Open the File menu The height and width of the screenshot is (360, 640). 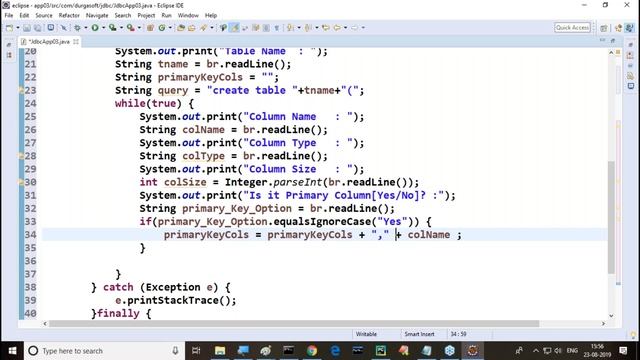click(x=9, y=16)
